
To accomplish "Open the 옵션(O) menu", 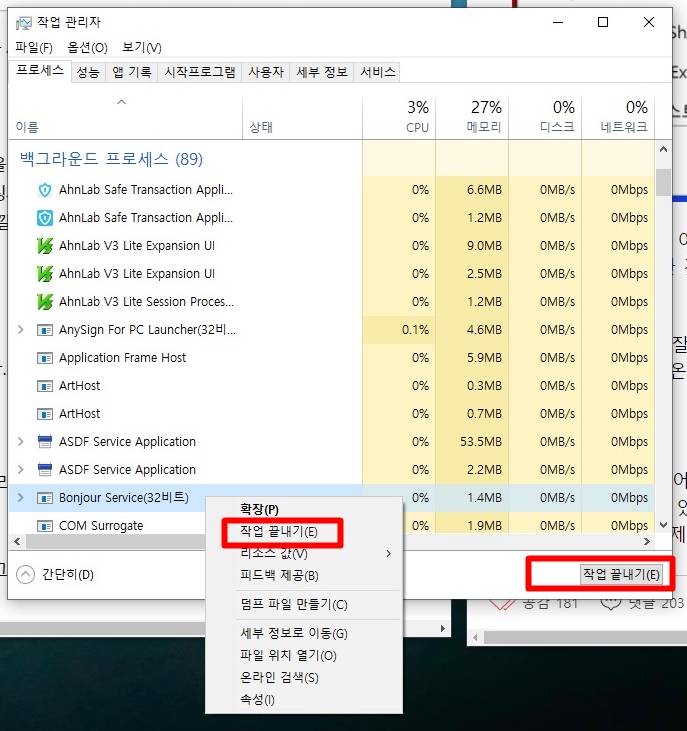I will pyautogui.click(x=87, y=48).
